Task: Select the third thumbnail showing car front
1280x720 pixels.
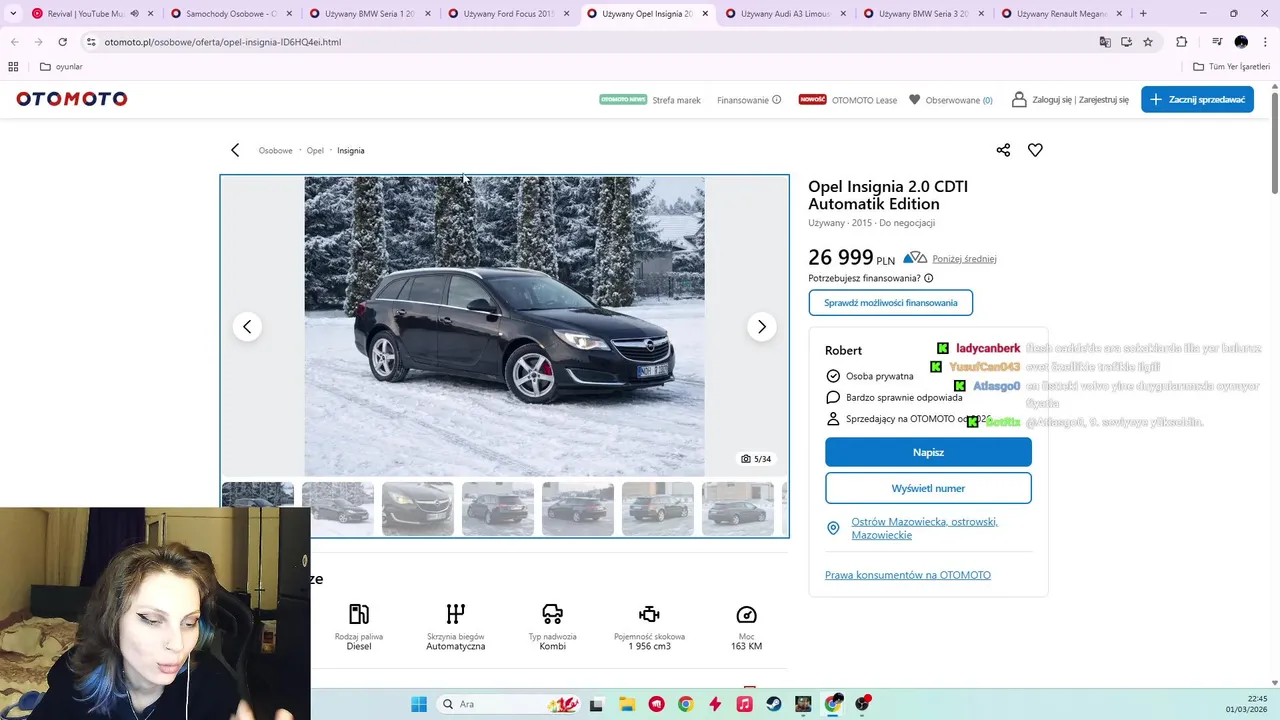Action: [x=418, y=509]
